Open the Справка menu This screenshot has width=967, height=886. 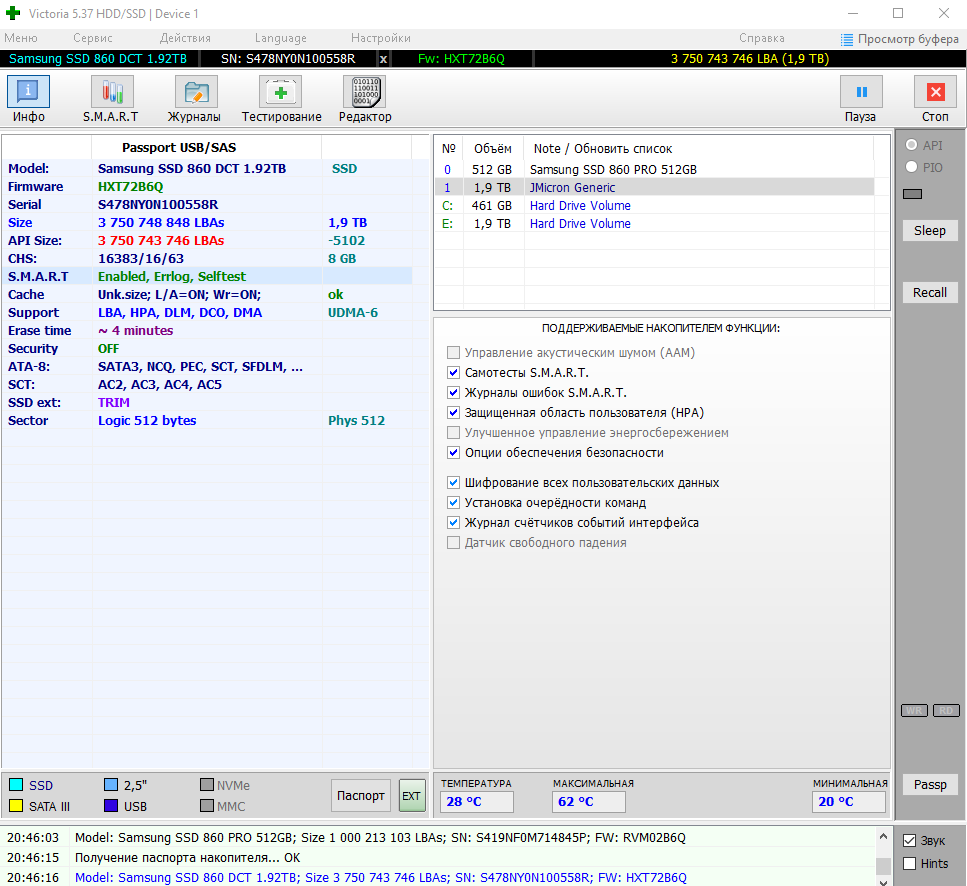(x=762, y=38)
